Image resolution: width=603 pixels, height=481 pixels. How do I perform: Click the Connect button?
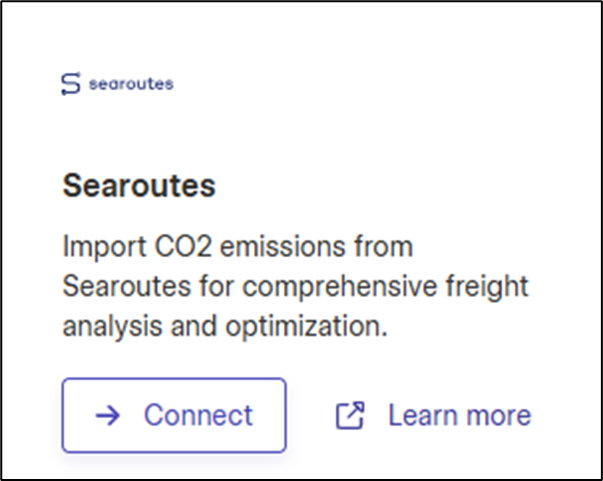pyautogui.click(x=174, y=415)
